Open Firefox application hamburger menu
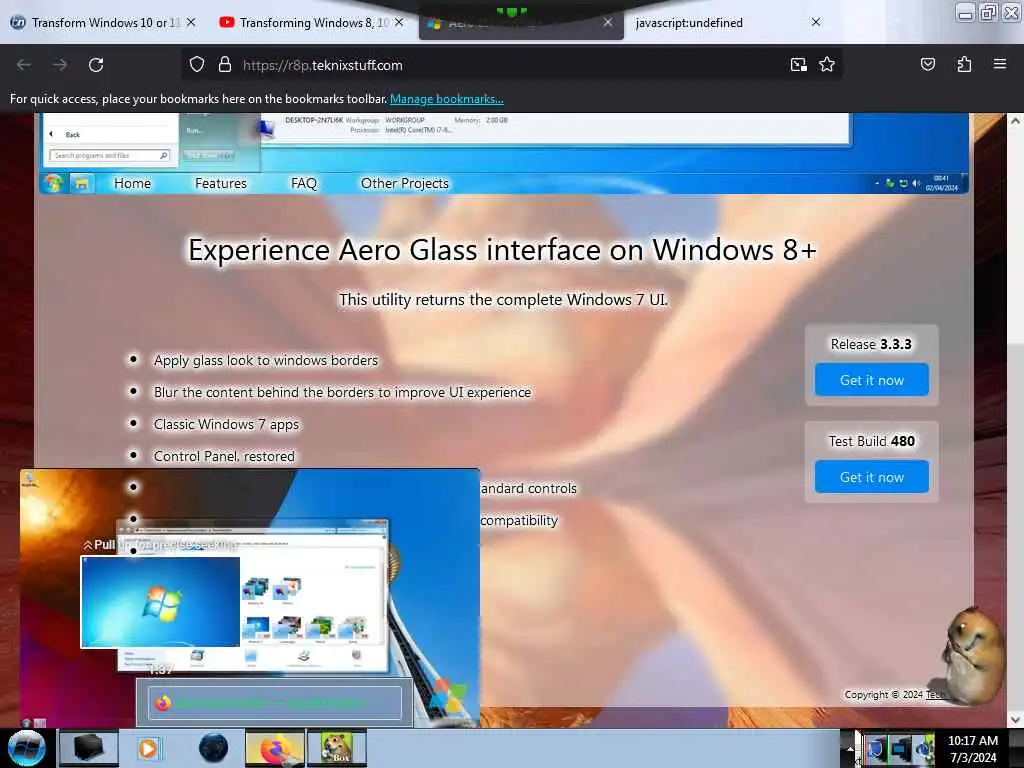The height and width of the screenshot is (768, 1024). click(999, 65)
